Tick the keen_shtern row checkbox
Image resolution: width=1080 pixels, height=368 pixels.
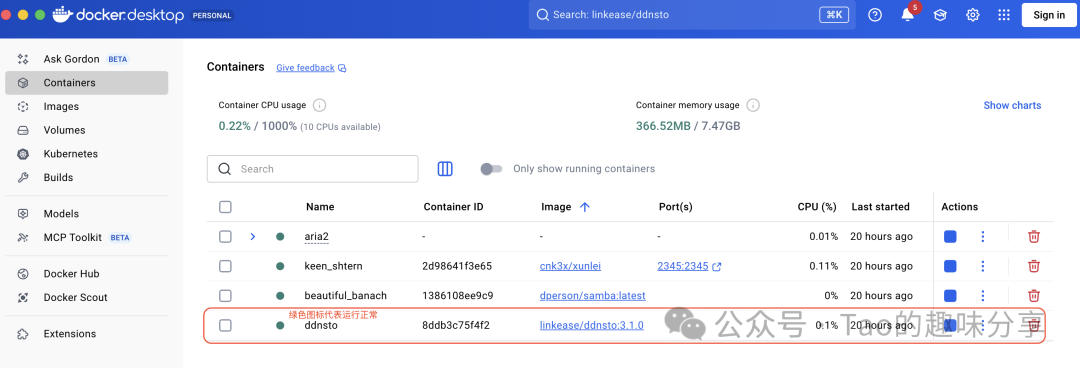coord(225,266)
